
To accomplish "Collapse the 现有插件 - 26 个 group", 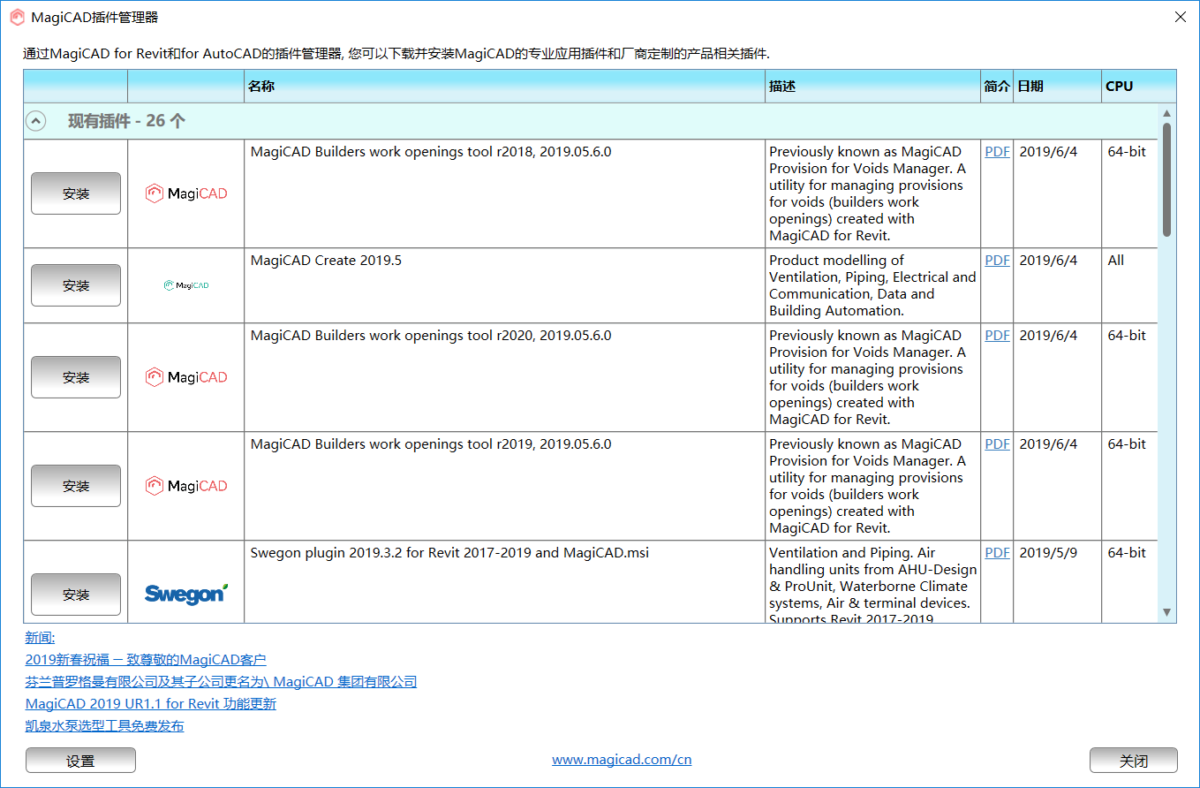I will click(36, 121).
